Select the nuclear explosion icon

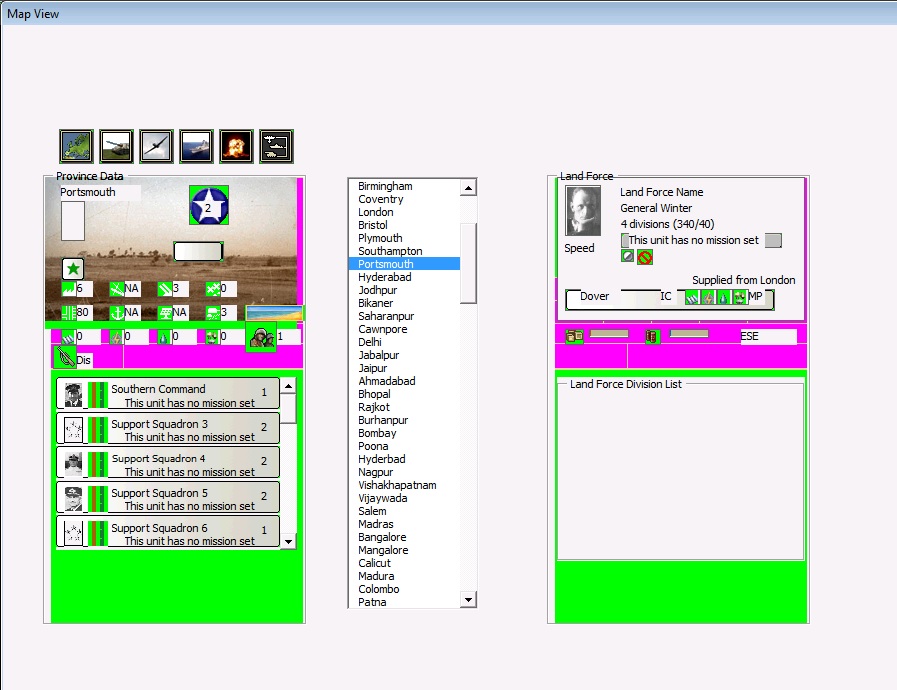[236, 146]
